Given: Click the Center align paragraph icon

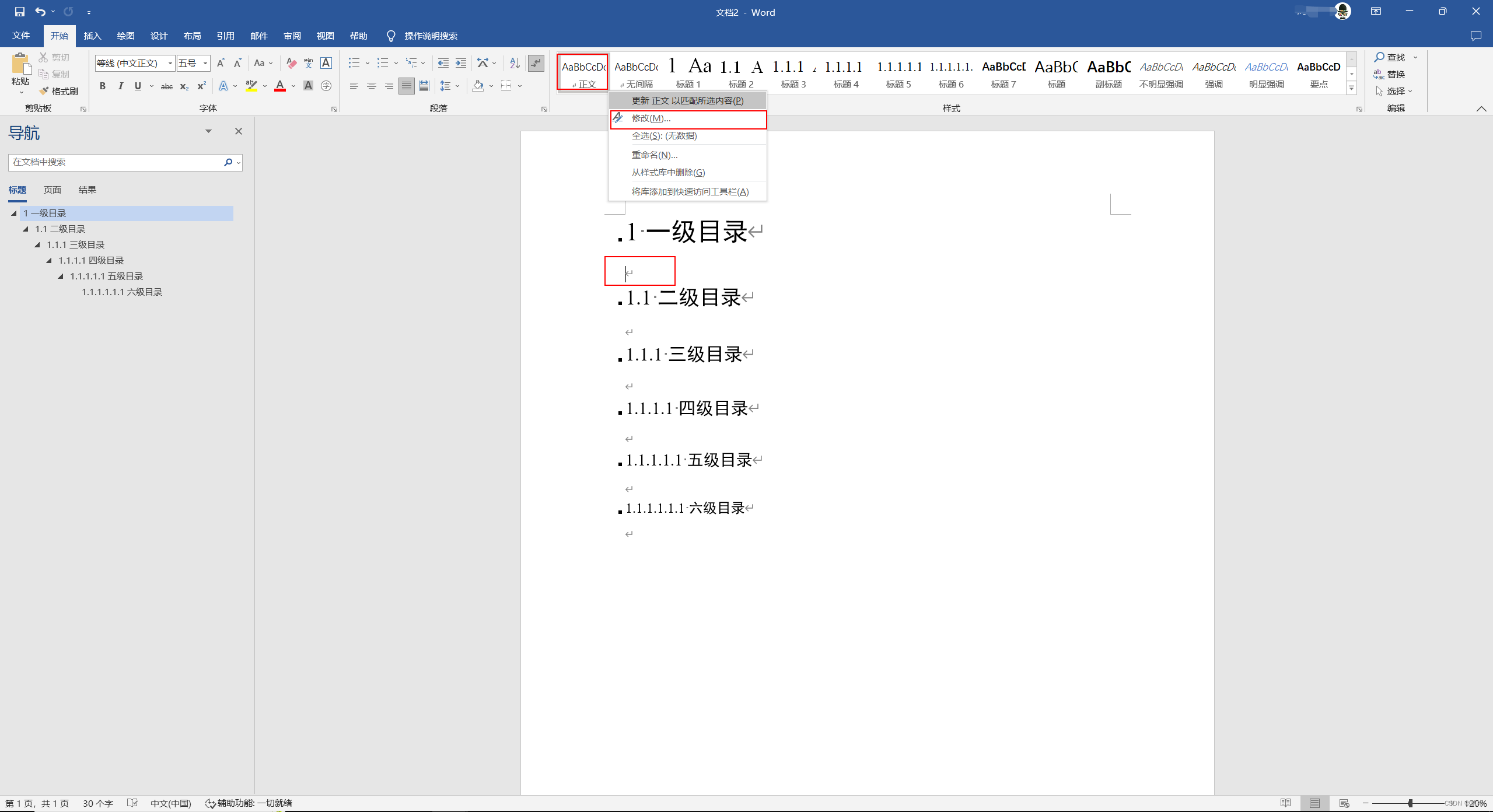Looking at the screenshot, I should [371, 86].
